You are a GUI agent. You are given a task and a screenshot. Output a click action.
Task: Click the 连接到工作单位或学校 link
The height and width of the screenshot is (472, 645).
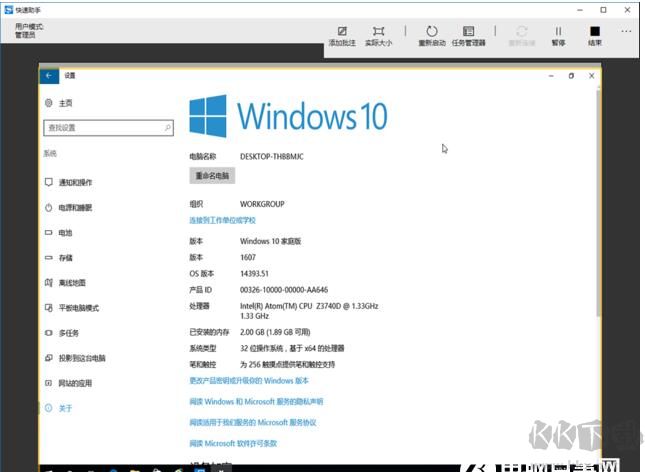pos(222,220)
